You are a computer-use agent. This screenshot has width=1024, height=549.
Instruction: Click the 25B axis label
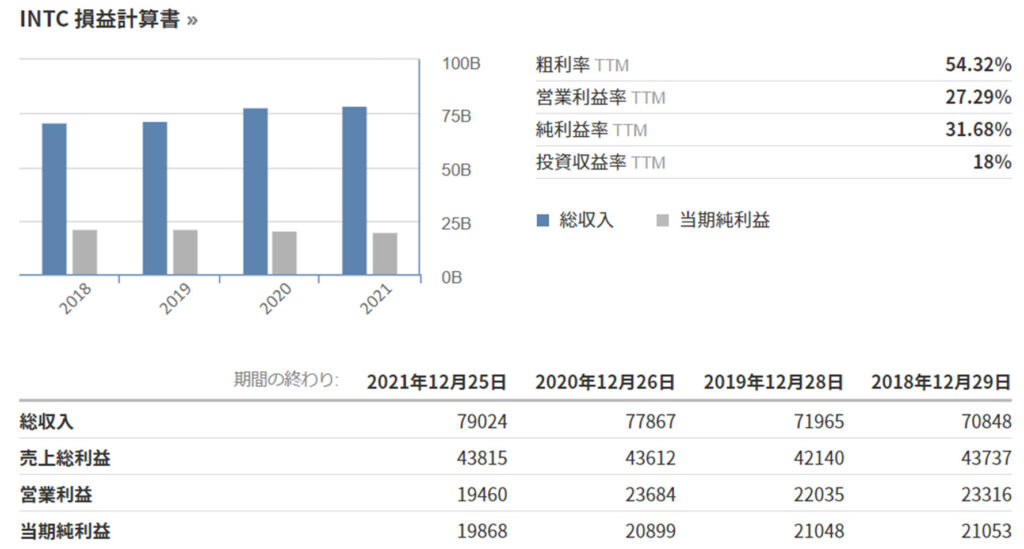456,223
